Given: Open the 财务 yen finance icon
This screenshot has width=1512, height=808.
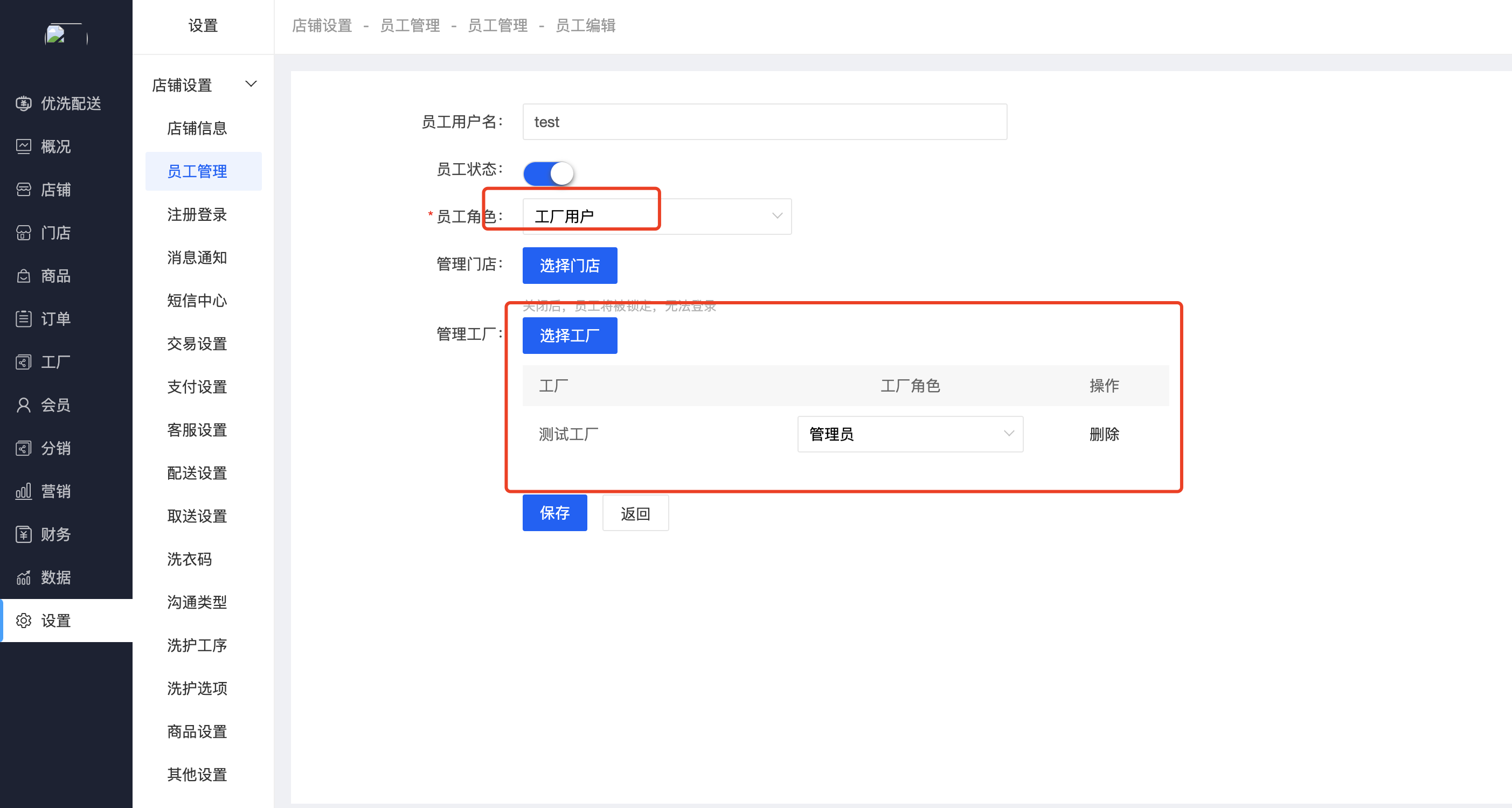Looking at the screenshot, I should (24, 534).
